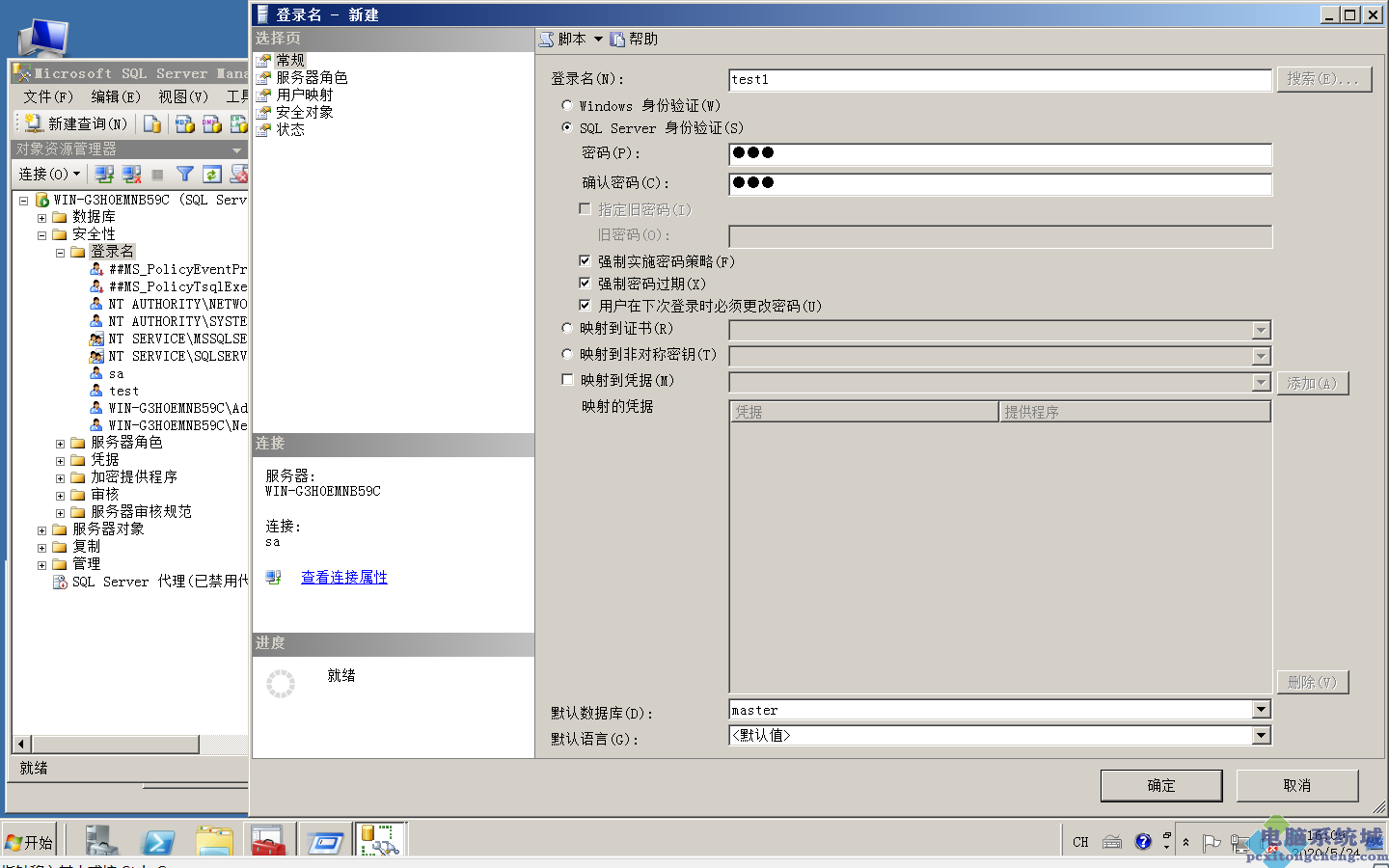Screen dimensions: 1389x868
Task: Click Connect Object Explorer icon with green arrow
Action: click(x=104, y=174)
